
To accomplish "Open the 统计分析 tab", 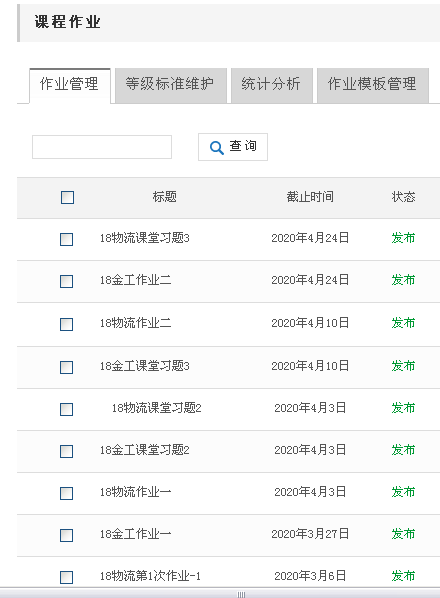I will point(271,85).
